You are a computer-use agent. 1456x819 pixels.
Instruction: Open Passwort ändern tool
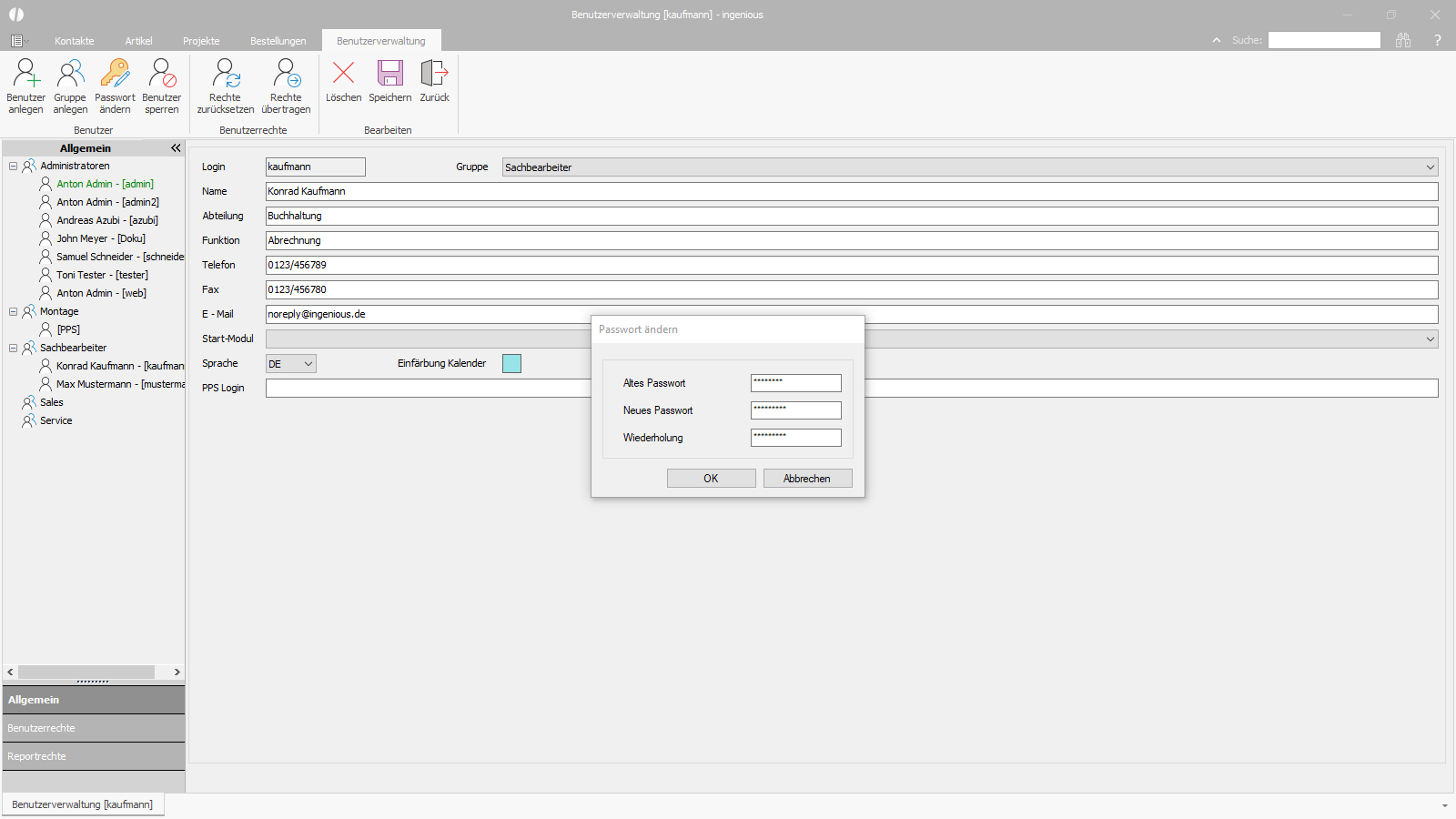point(115,74)
